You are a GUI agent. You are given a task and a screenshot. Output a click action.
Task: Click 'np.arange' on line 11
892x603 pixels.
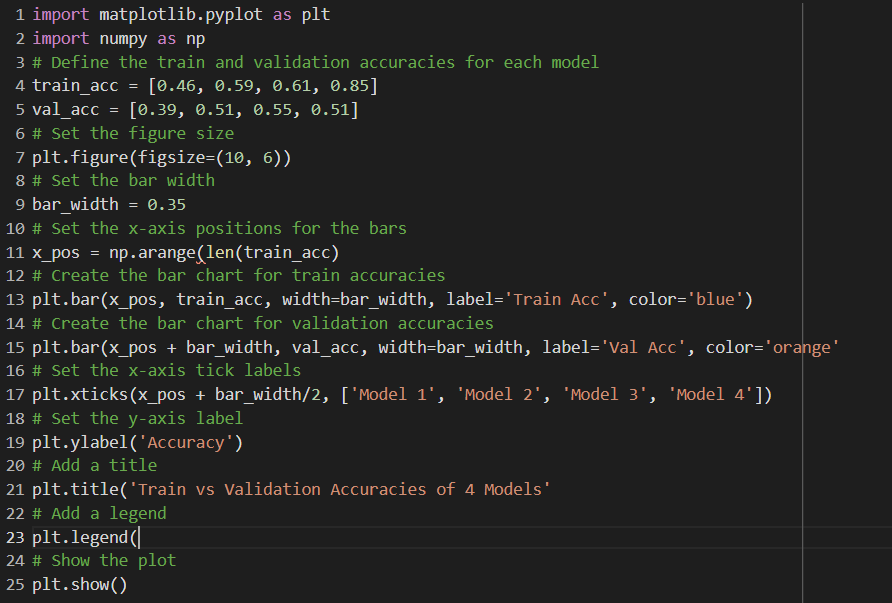point(152,252)
